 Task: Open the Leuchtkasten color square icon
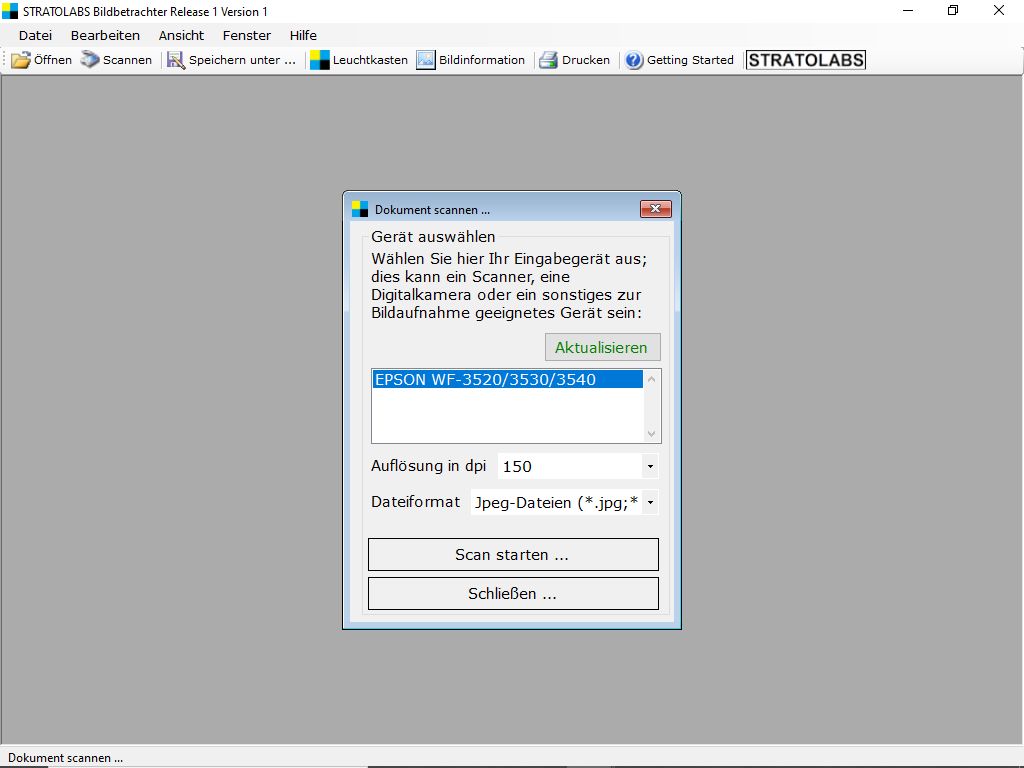[320, 60]
